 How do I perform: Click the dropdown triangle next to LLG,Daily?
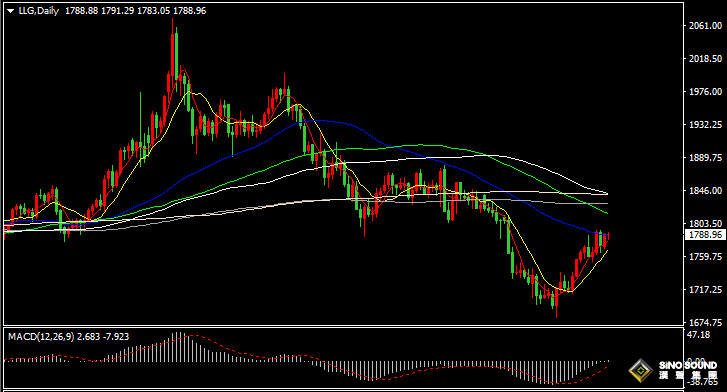tap(11, 11)
